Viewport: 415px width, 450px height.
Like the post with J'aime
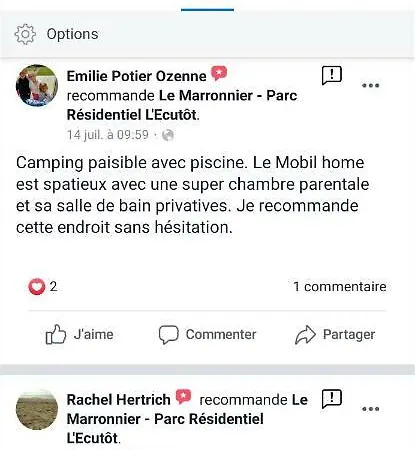click(x=79, y=334)
